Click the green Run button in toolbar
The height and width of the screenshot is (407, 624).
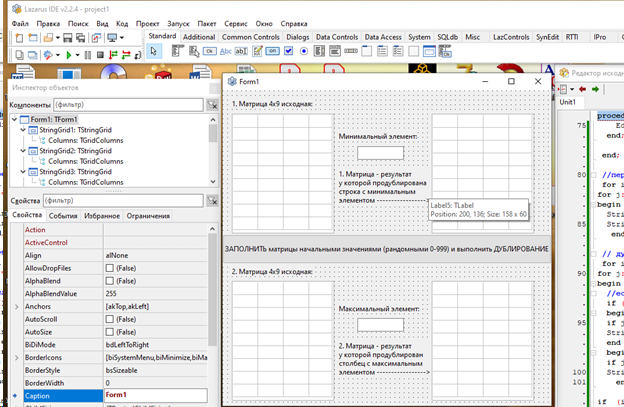coord(67,54)
